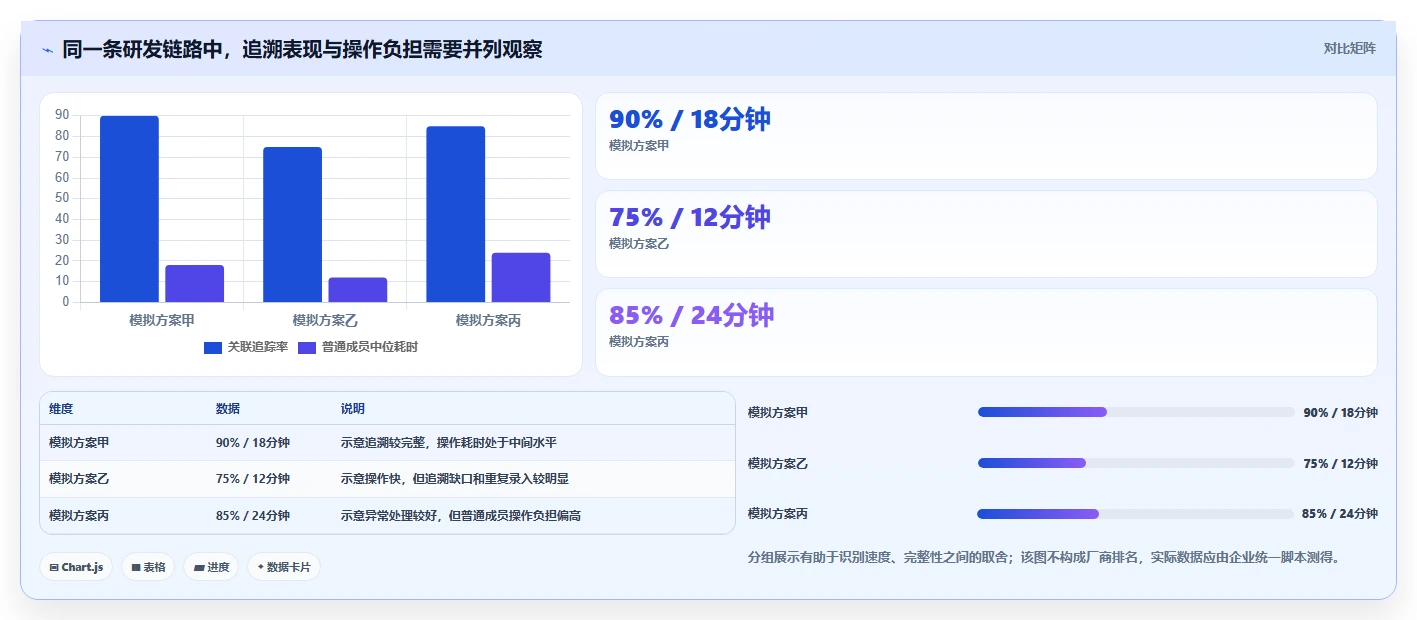Click the 90% / 18分钟 progress value
Screen dimensions: 1417x620
click(1340, 412)
